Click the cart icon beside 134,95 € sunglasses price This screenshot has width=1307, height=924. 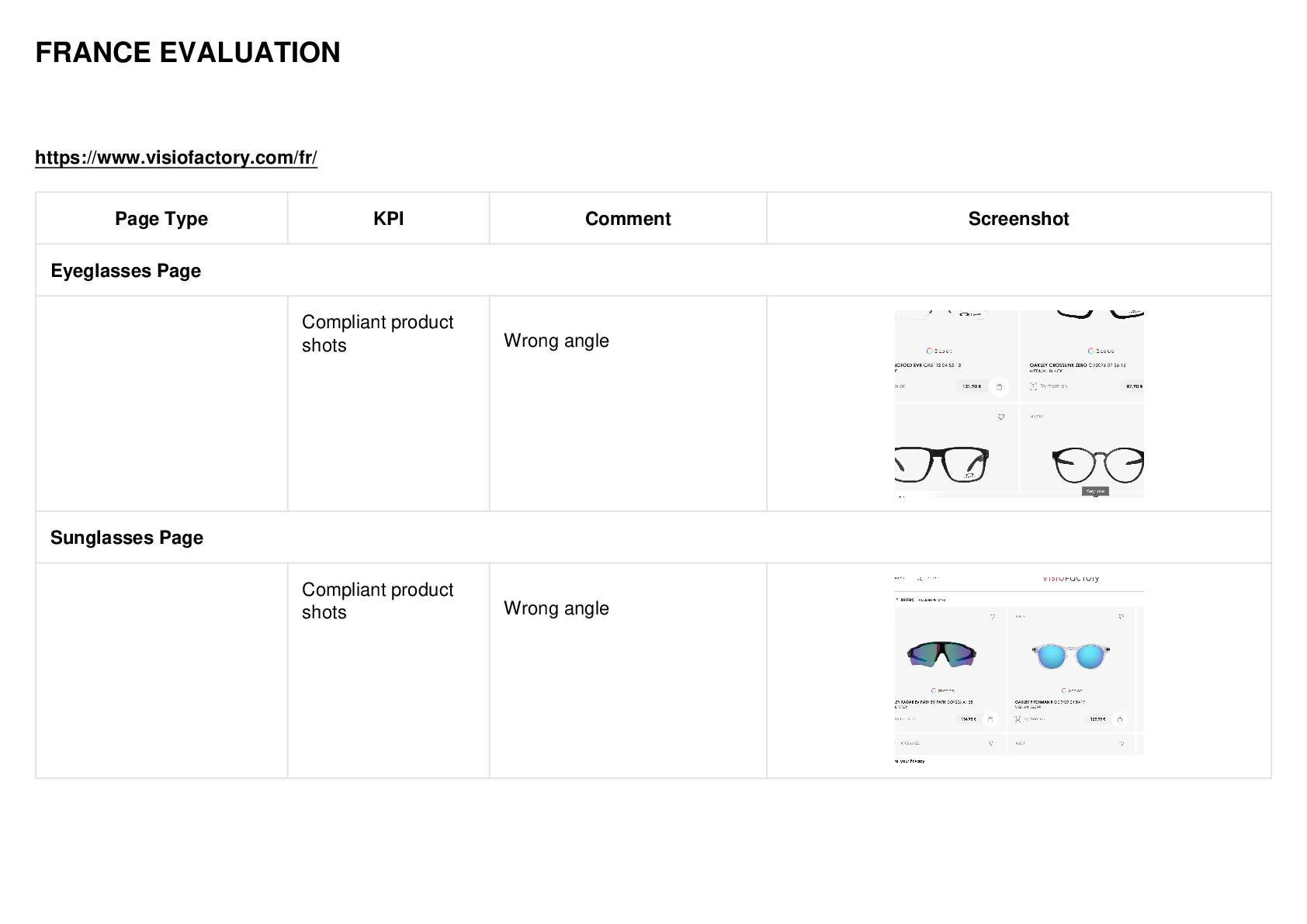990,719
